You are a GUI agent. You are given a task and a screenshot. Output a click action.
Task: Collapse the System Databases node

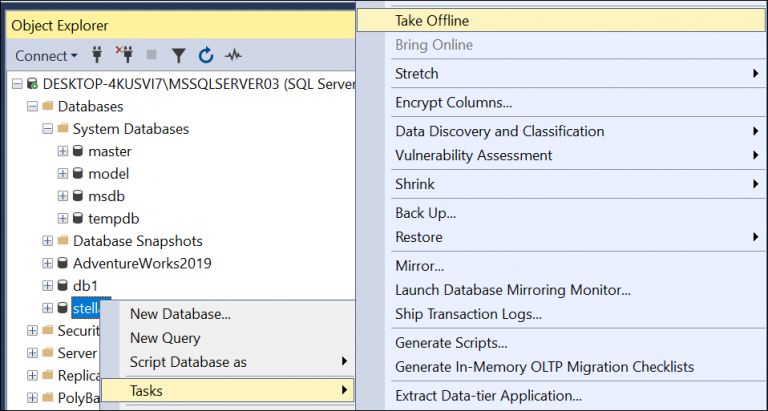(x=47, y=129)
